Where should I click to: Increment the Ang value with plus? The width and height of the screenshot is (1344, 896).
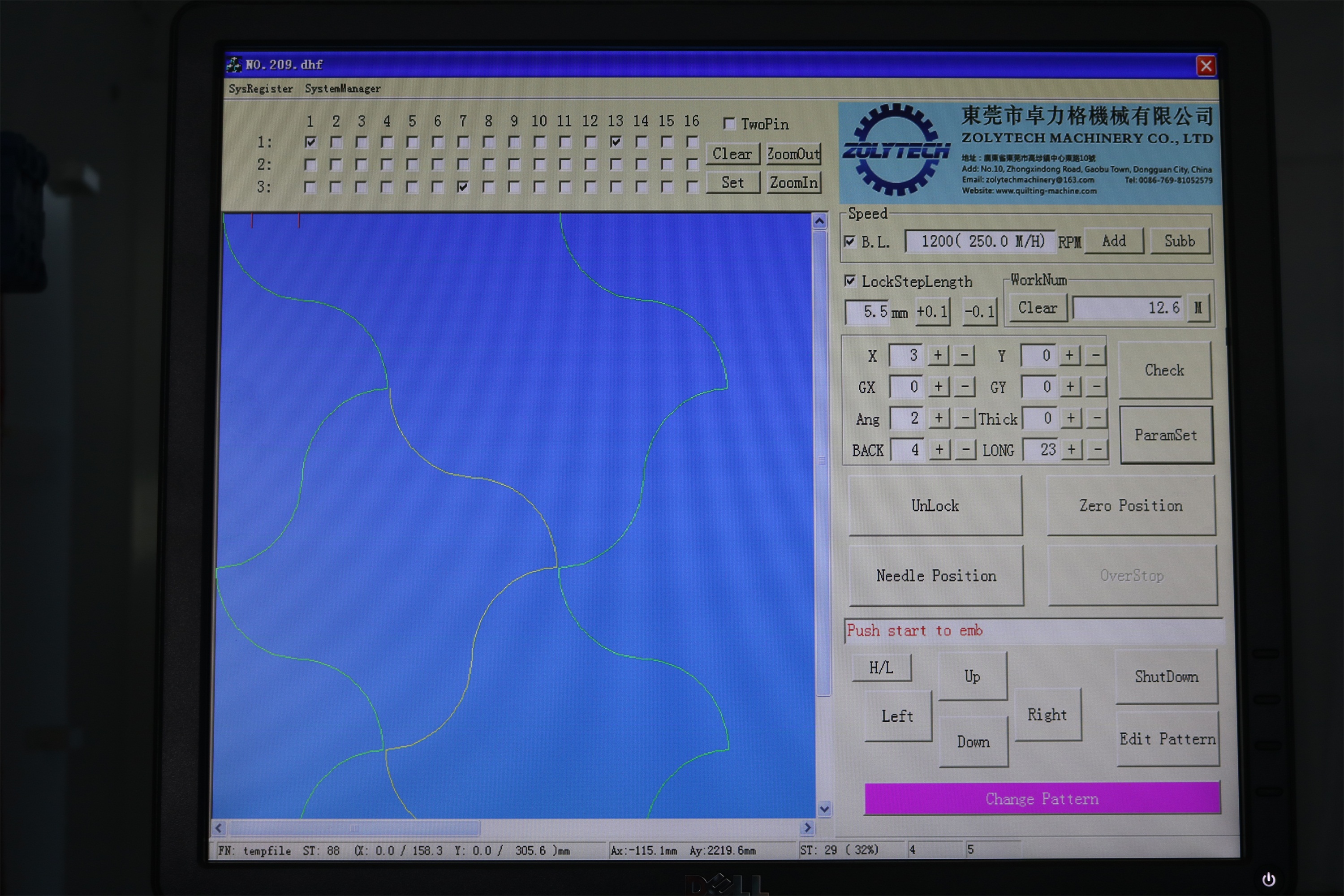pyautogui.click(x=939, y=418)
